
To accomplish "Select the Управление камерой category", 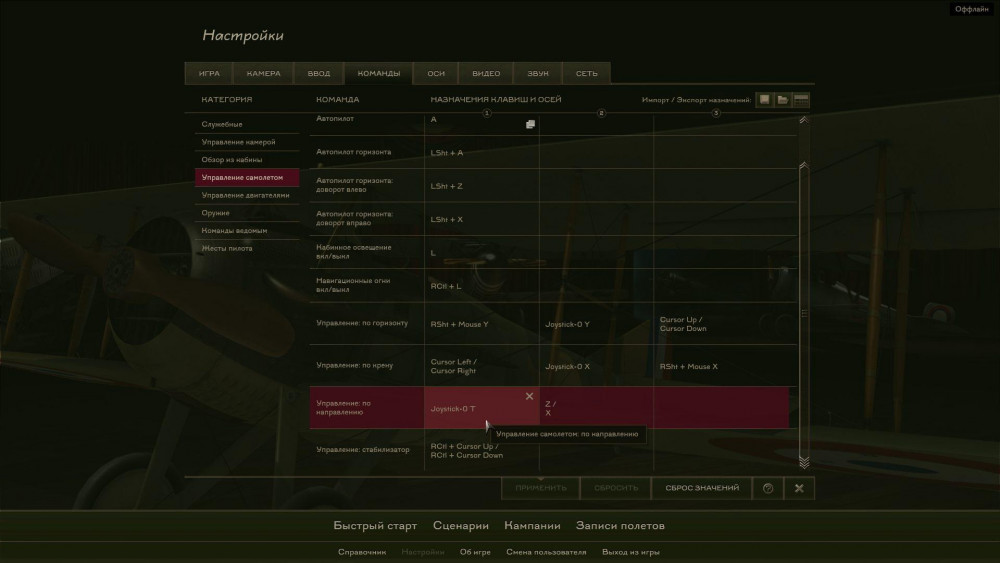I will click(x=247, y=142).
